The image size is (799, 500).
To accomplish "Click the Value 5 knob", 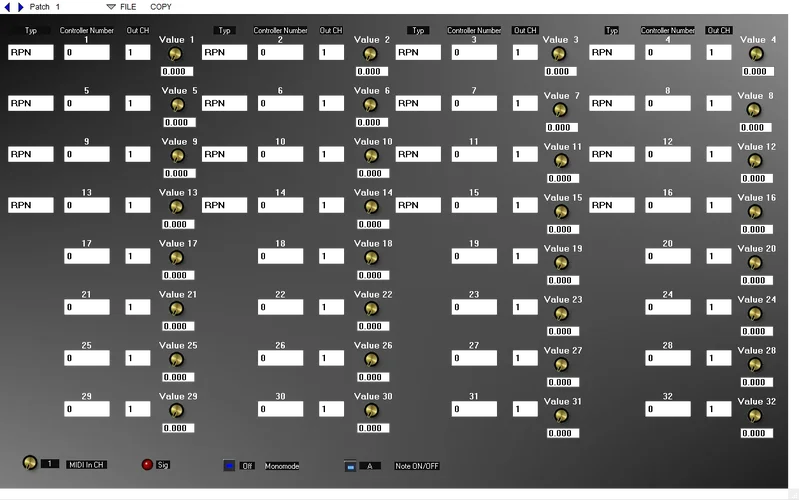I will pos(177,105).
